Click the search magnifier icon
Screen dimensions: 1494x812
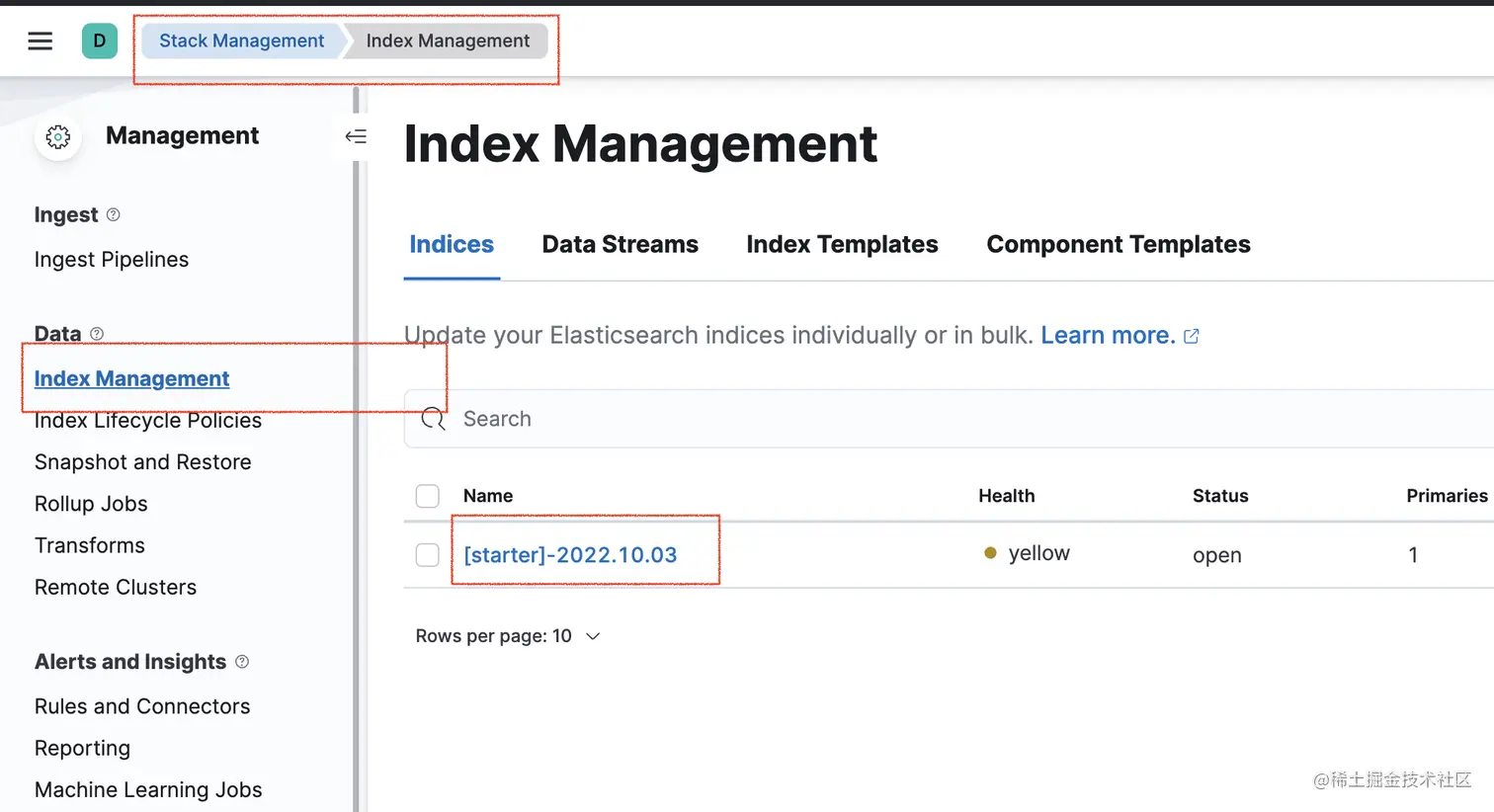(433, 419)
